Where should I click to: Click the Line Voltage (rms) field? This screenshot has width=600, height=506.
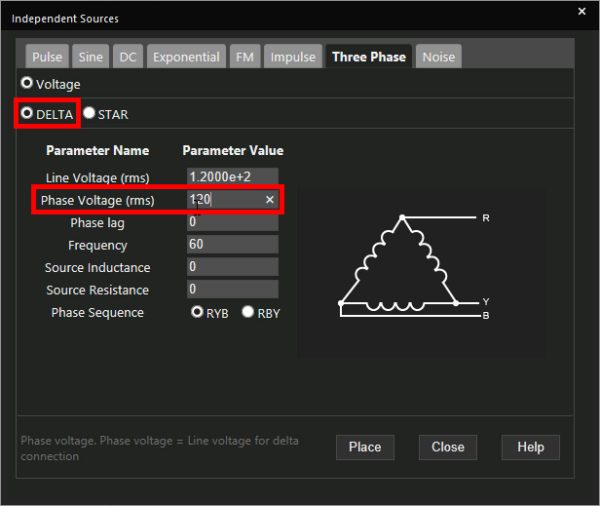click(x=233, y=177)
